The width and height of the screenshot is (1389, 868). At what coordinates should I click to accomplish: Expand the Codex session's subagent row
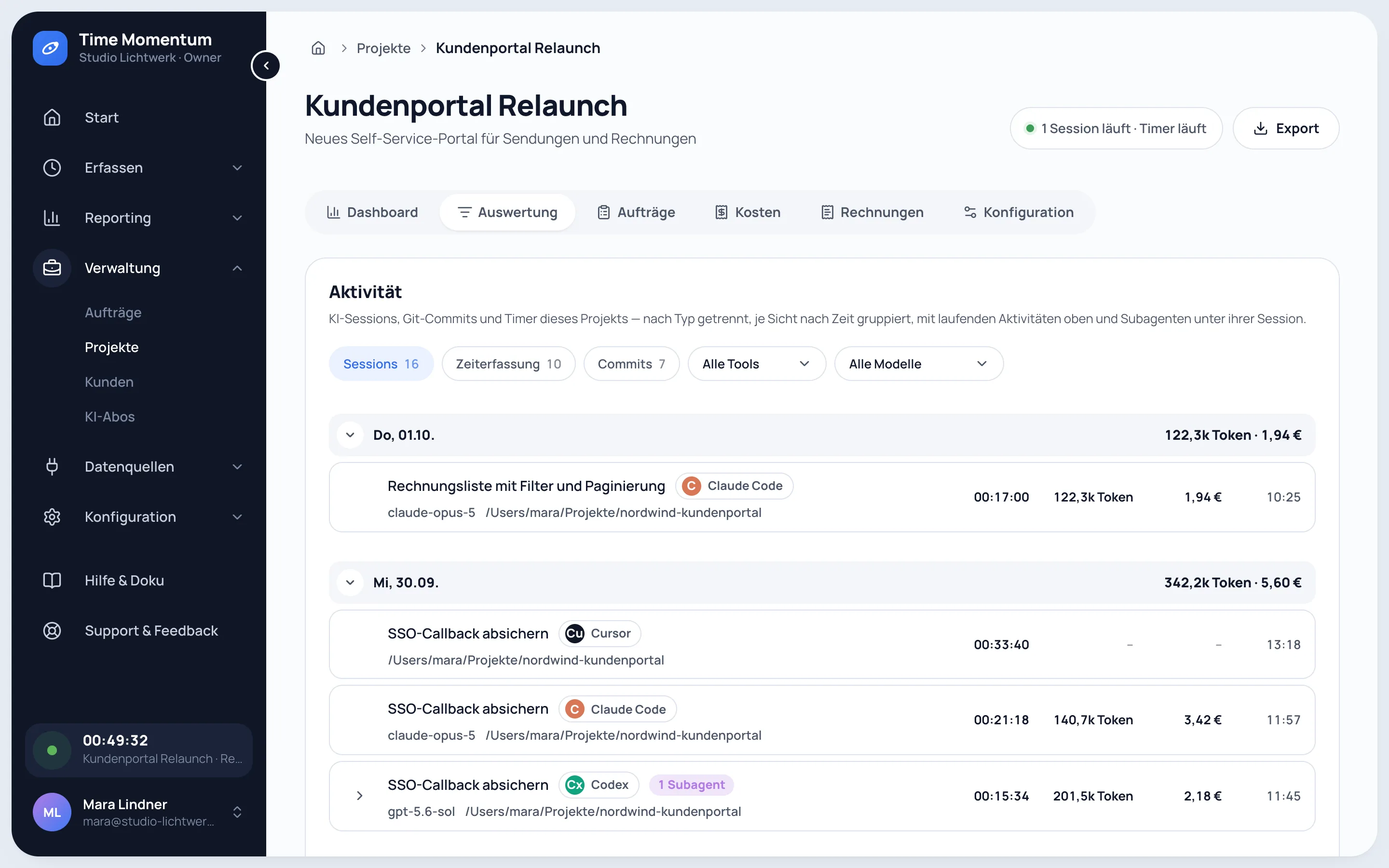pyautogui.click(x=359, y=796)
